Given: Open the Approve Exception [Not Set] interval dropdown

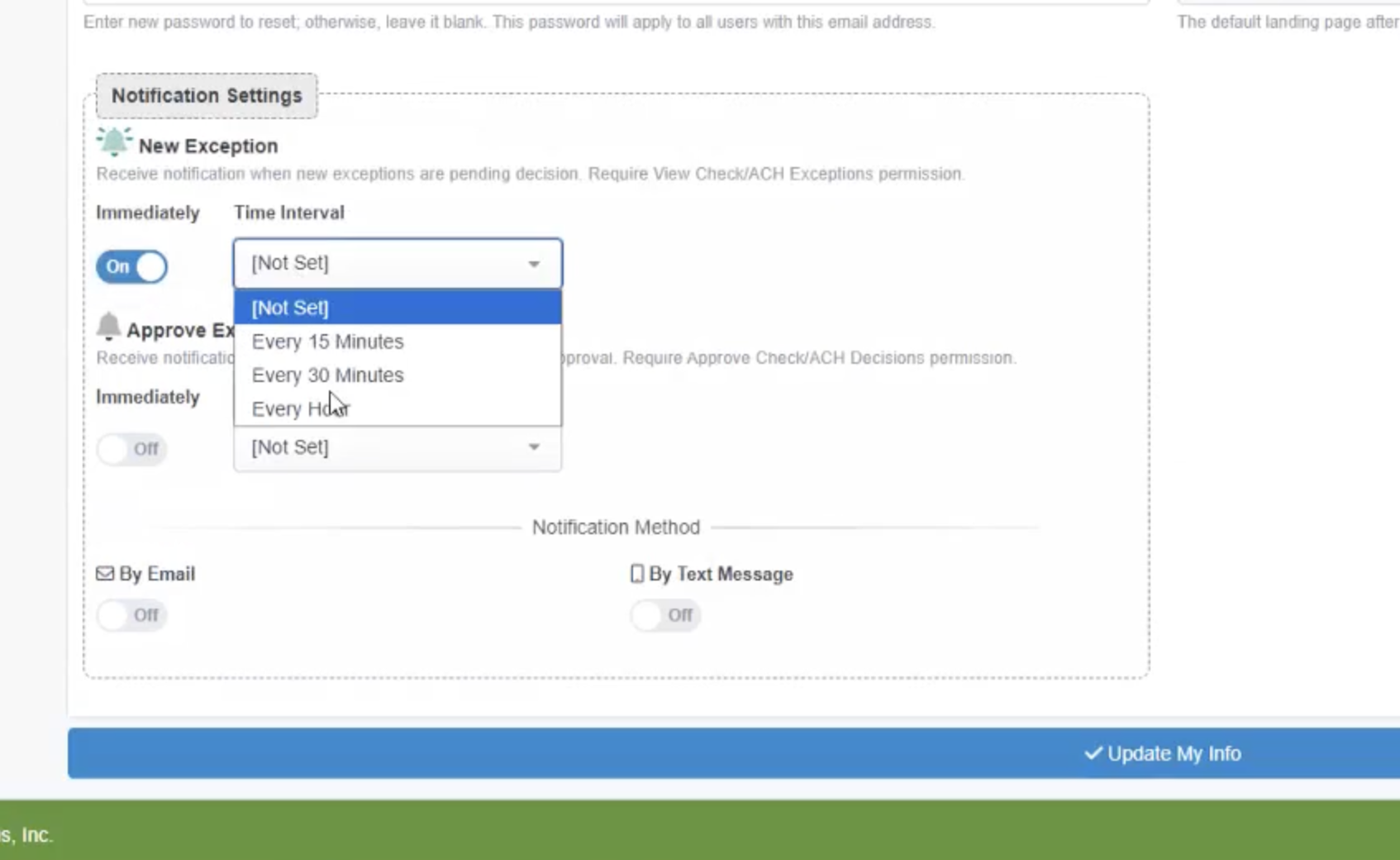Looking at the screenshot, I should [x=397, y=448].
